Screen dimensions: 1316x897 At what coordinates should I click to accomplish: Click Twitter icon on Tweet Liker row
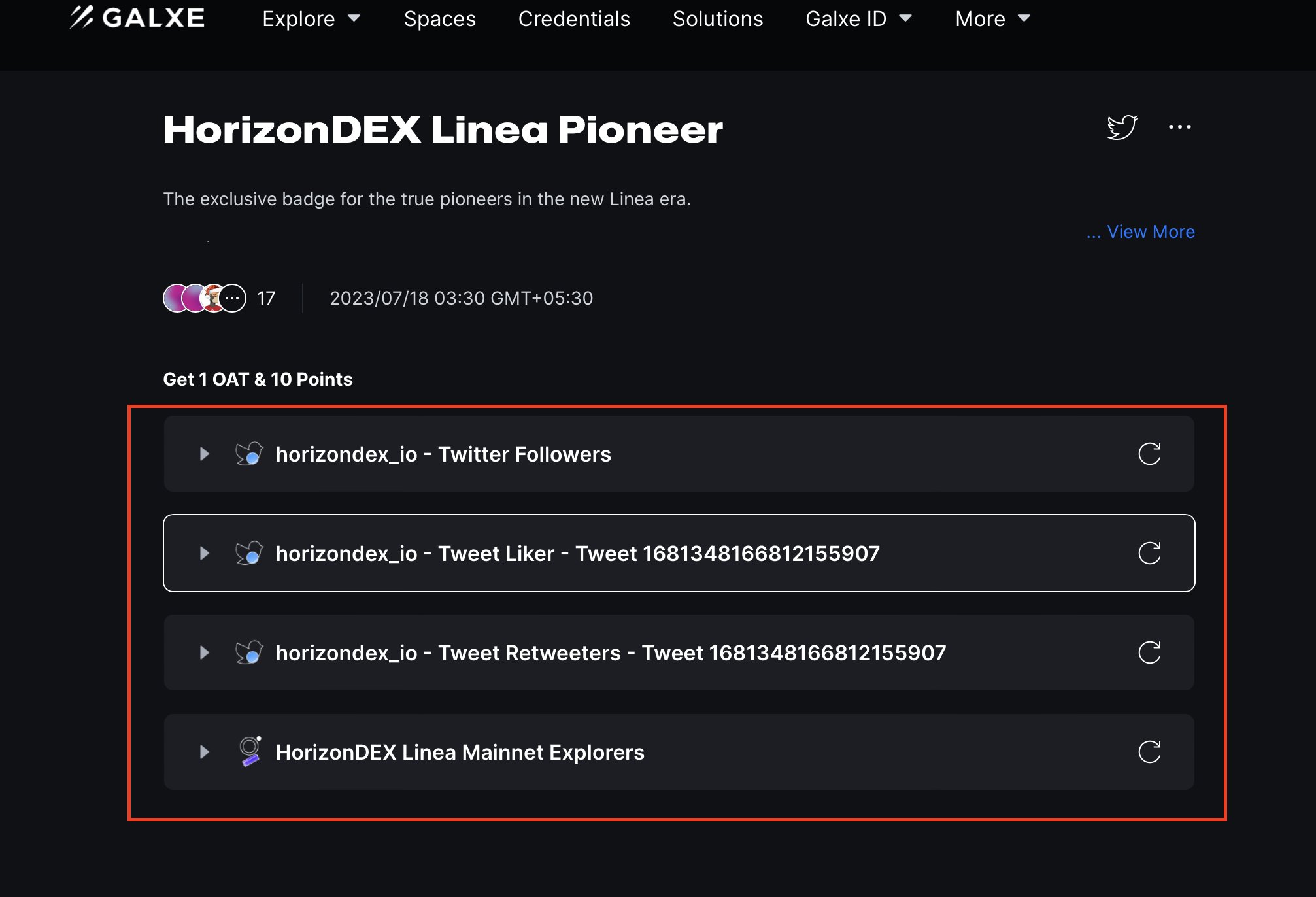pos(249,552)
